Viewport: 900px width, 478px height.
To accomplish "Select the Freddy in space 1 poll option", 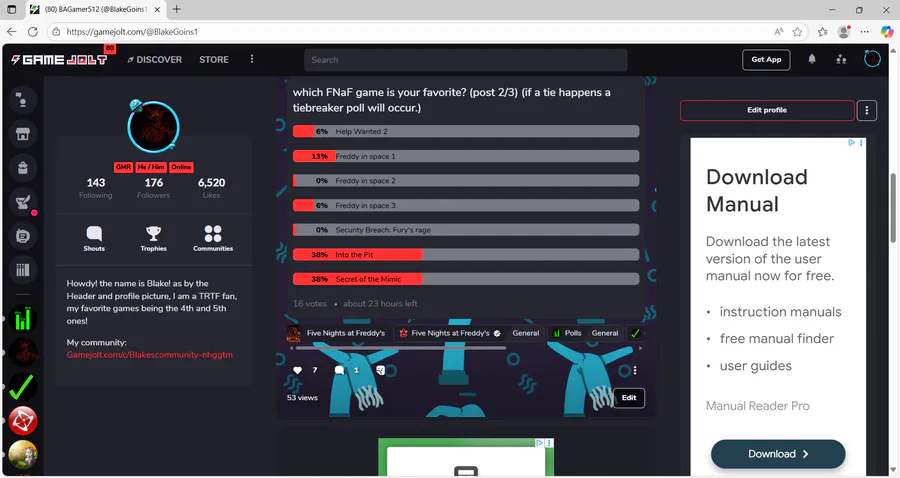I will 465,156.
